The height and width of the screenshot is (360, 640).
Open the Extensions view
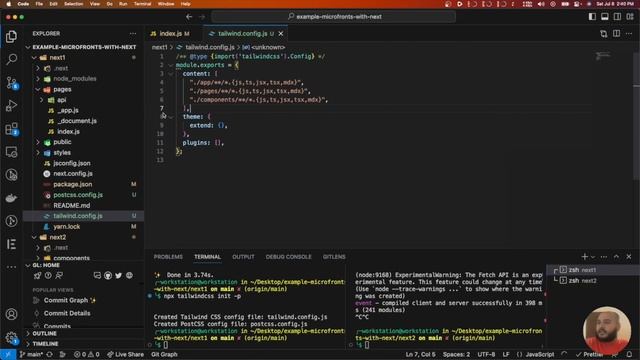click(11, 129)
